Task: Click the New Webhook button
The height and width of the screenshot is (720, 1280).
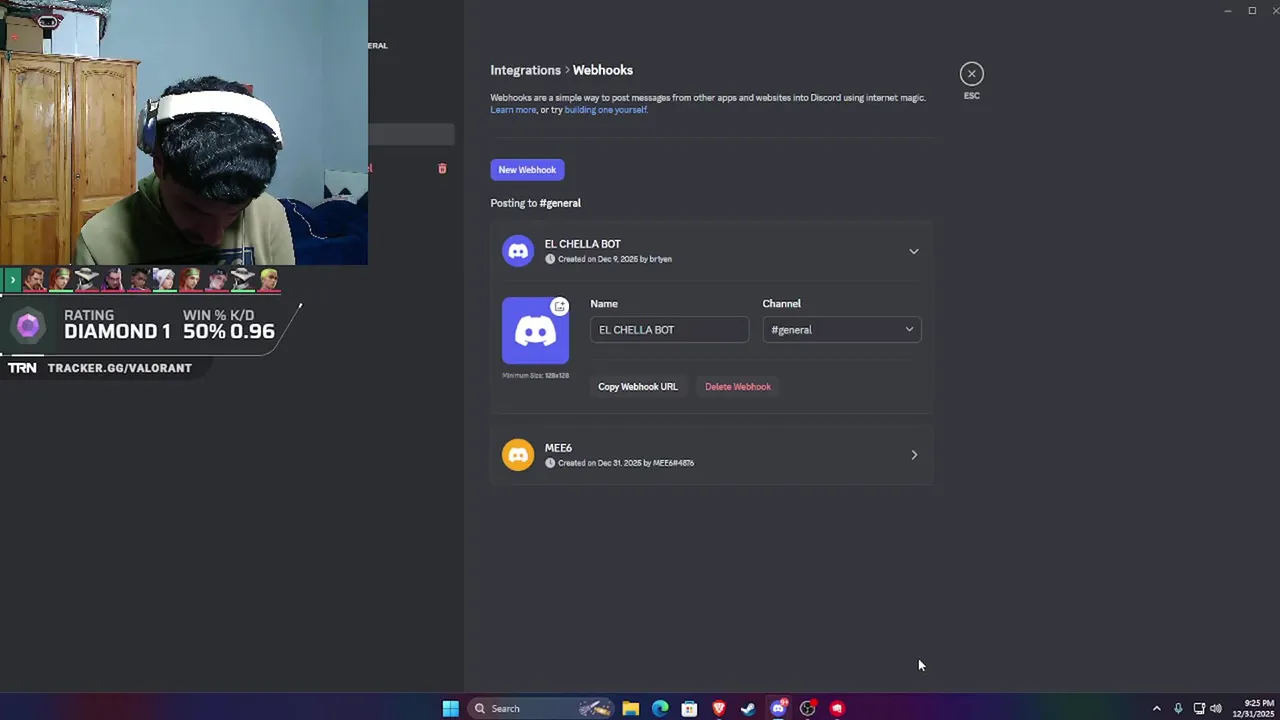Action: (527, 170)
